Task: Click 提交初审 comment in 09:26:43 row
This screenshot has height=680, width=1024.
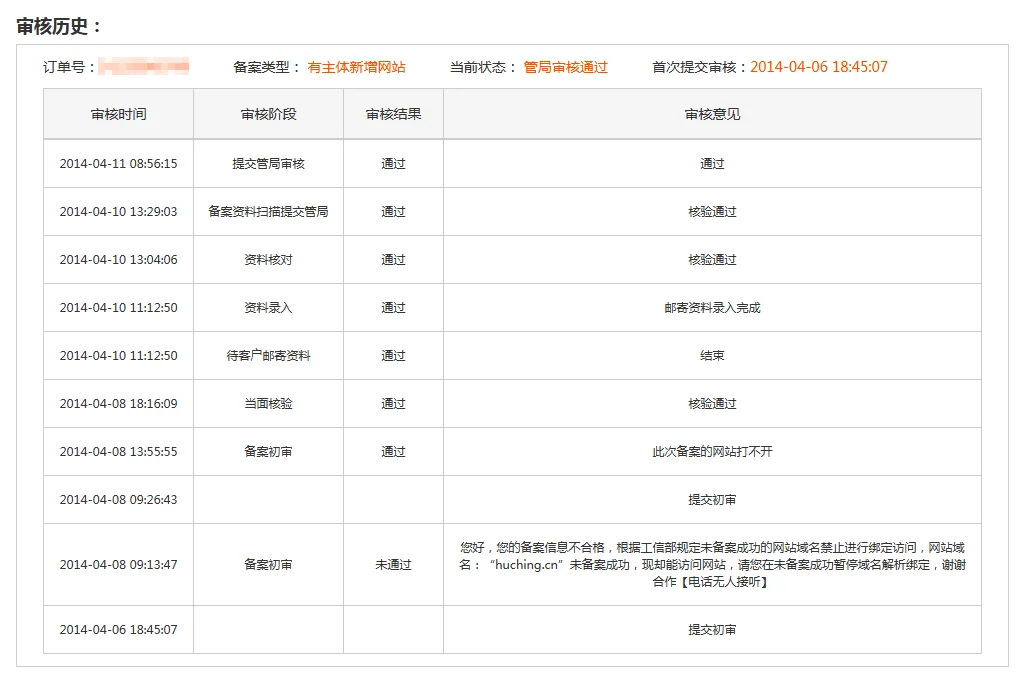Action: click(x=712, y=500)
